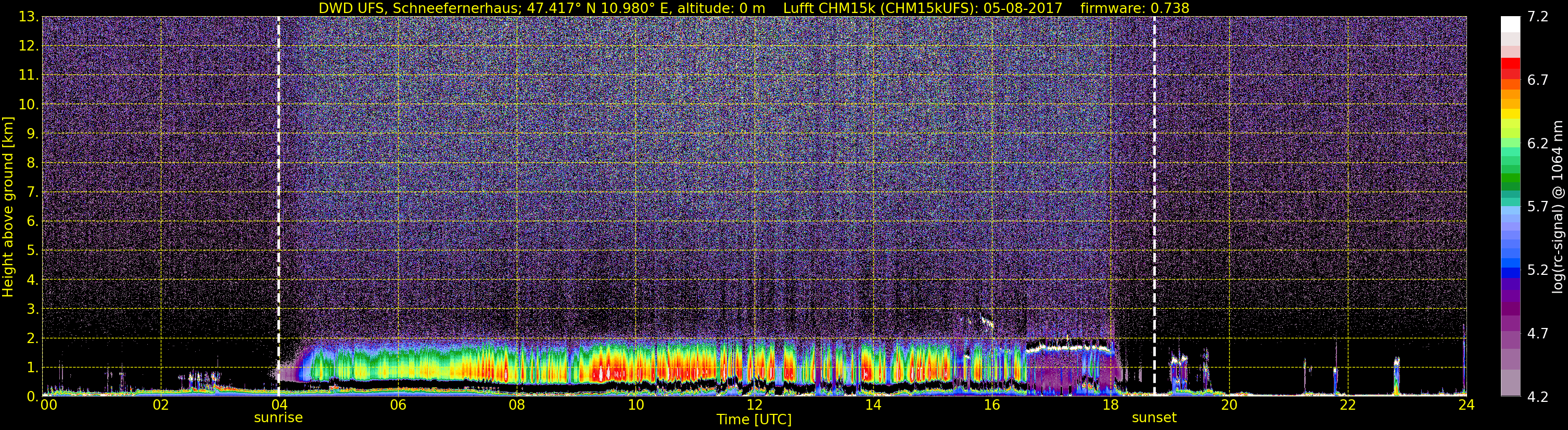
Task: Click the colorbar value '6.2'
Action: pos(1538,143)
